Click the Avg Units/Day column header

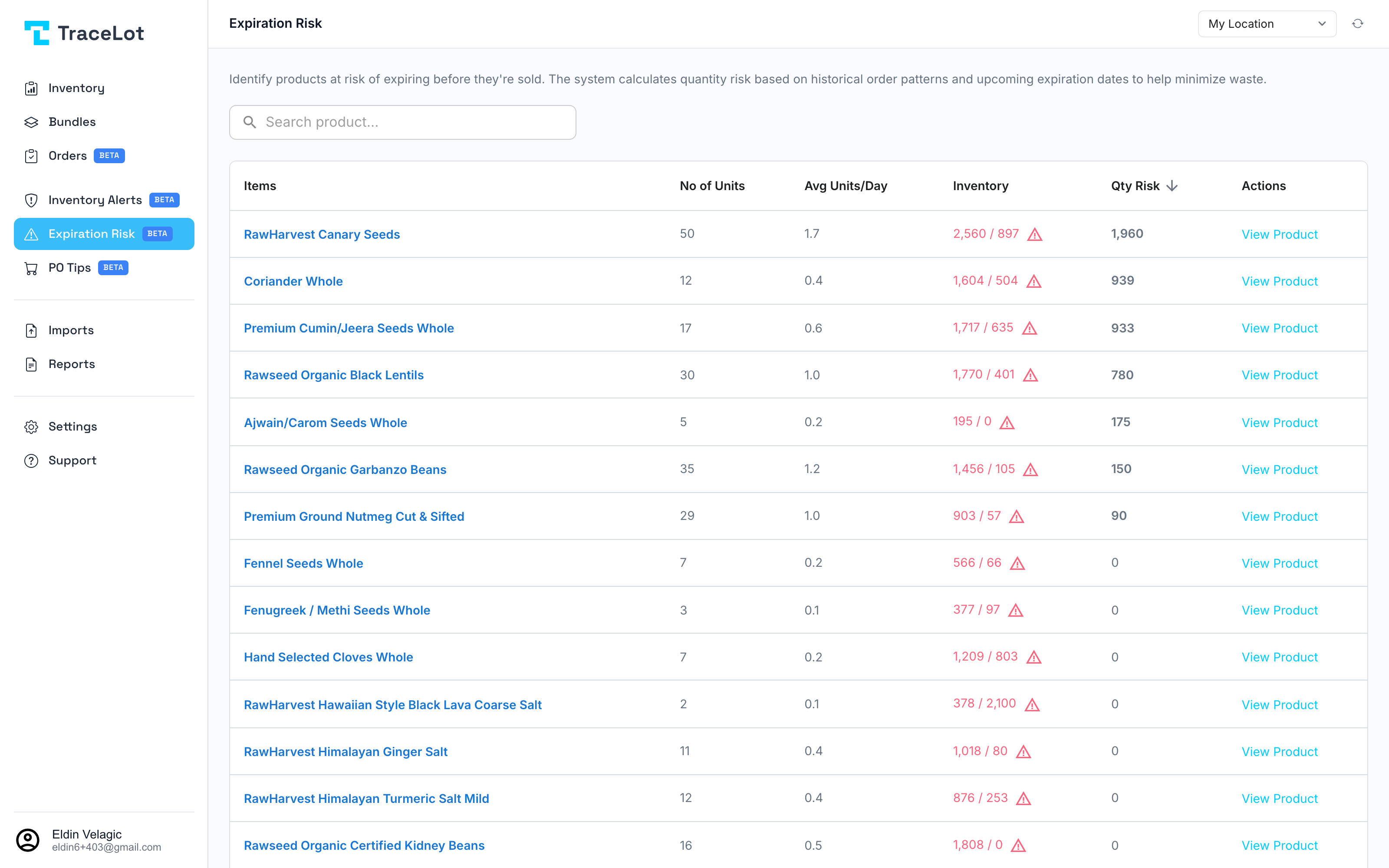click(x=846, y=186)
